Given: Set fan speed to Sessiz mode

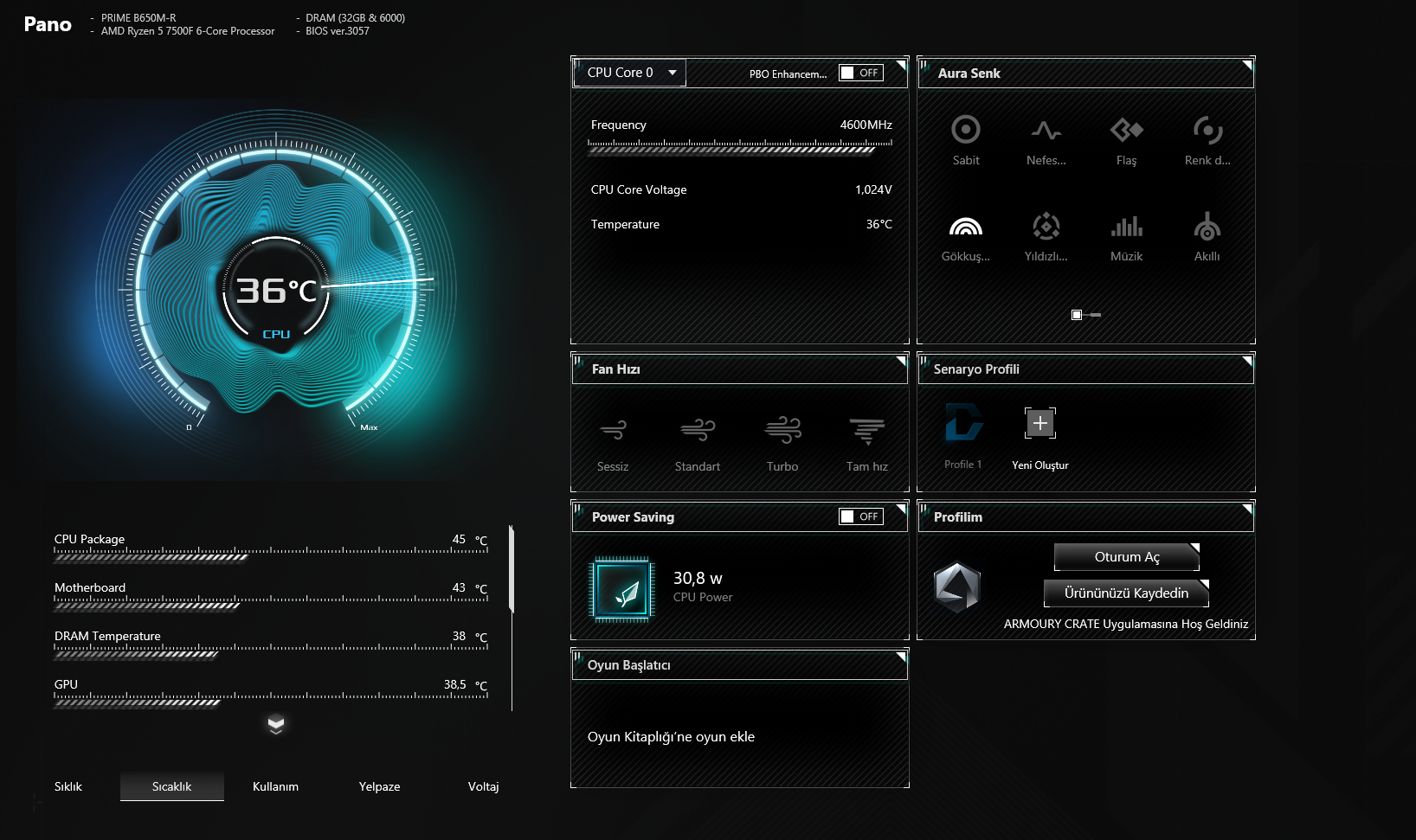Looking at the screenshot, I should [x=613, y=429].
